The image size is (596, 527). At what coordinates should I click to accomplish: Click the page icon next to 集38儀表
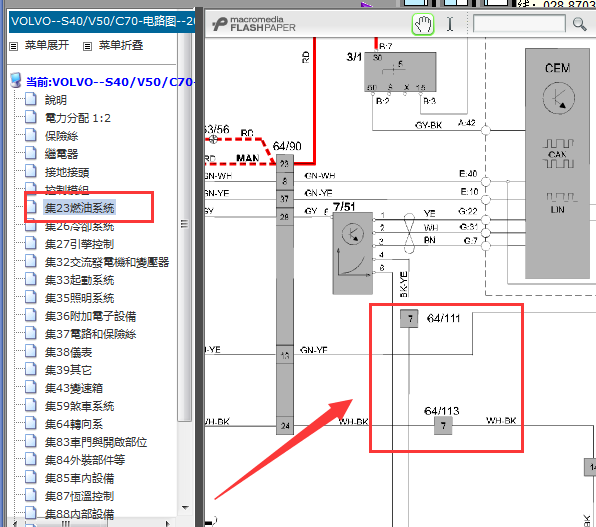(31, 351)
